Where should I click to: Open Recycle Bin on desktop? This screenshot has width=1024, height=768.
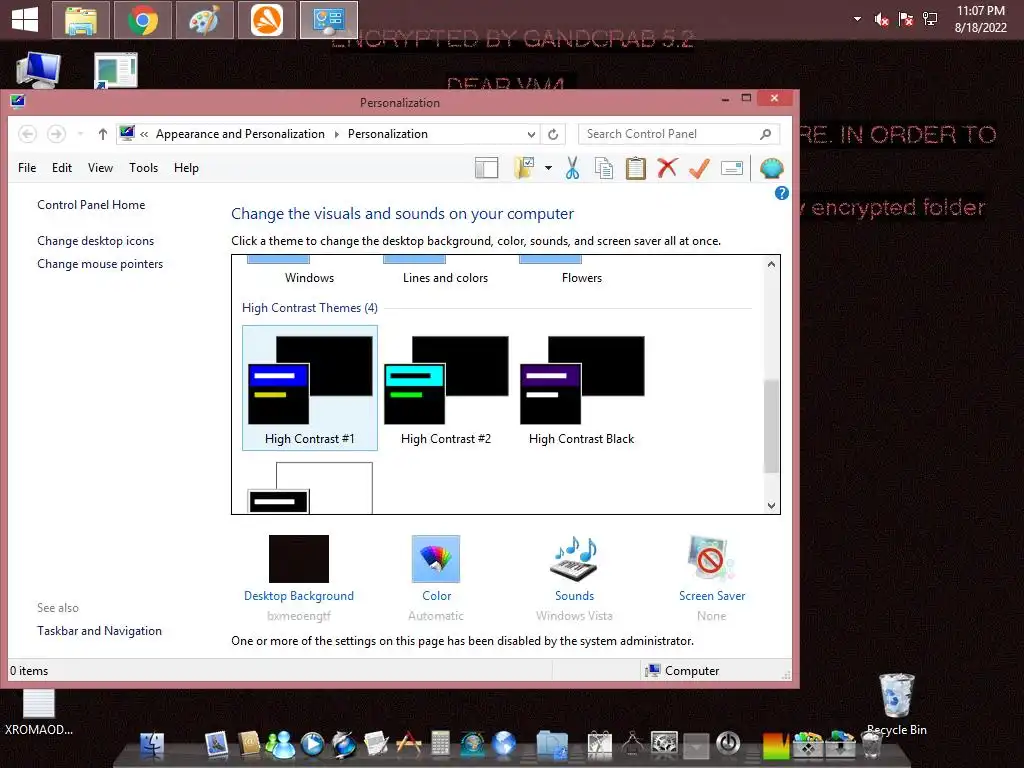(x=897, y=705)
